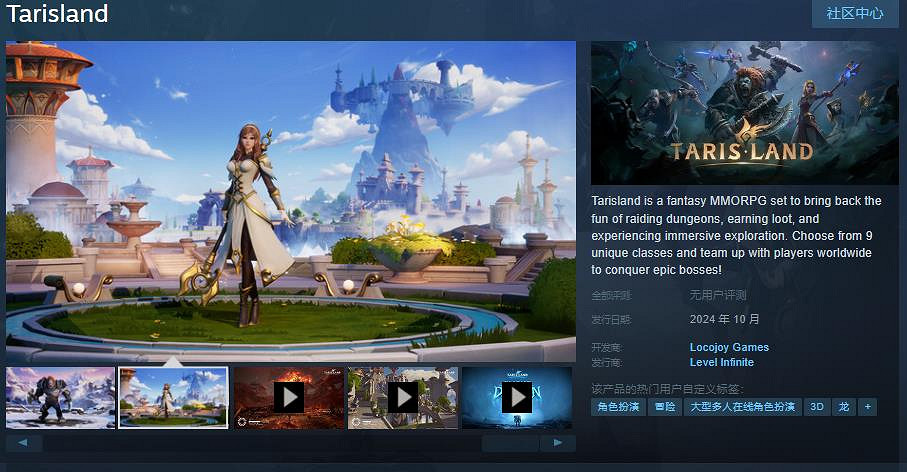Open the 社区中心 community hub button
This screenshot has width=907, height=472.
click(x=854, y=14)
